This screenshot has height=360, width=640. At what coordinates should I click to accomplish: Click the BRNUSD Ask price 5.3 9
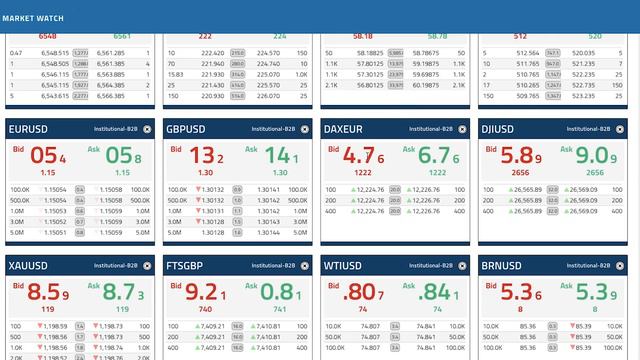coord(596,292)
